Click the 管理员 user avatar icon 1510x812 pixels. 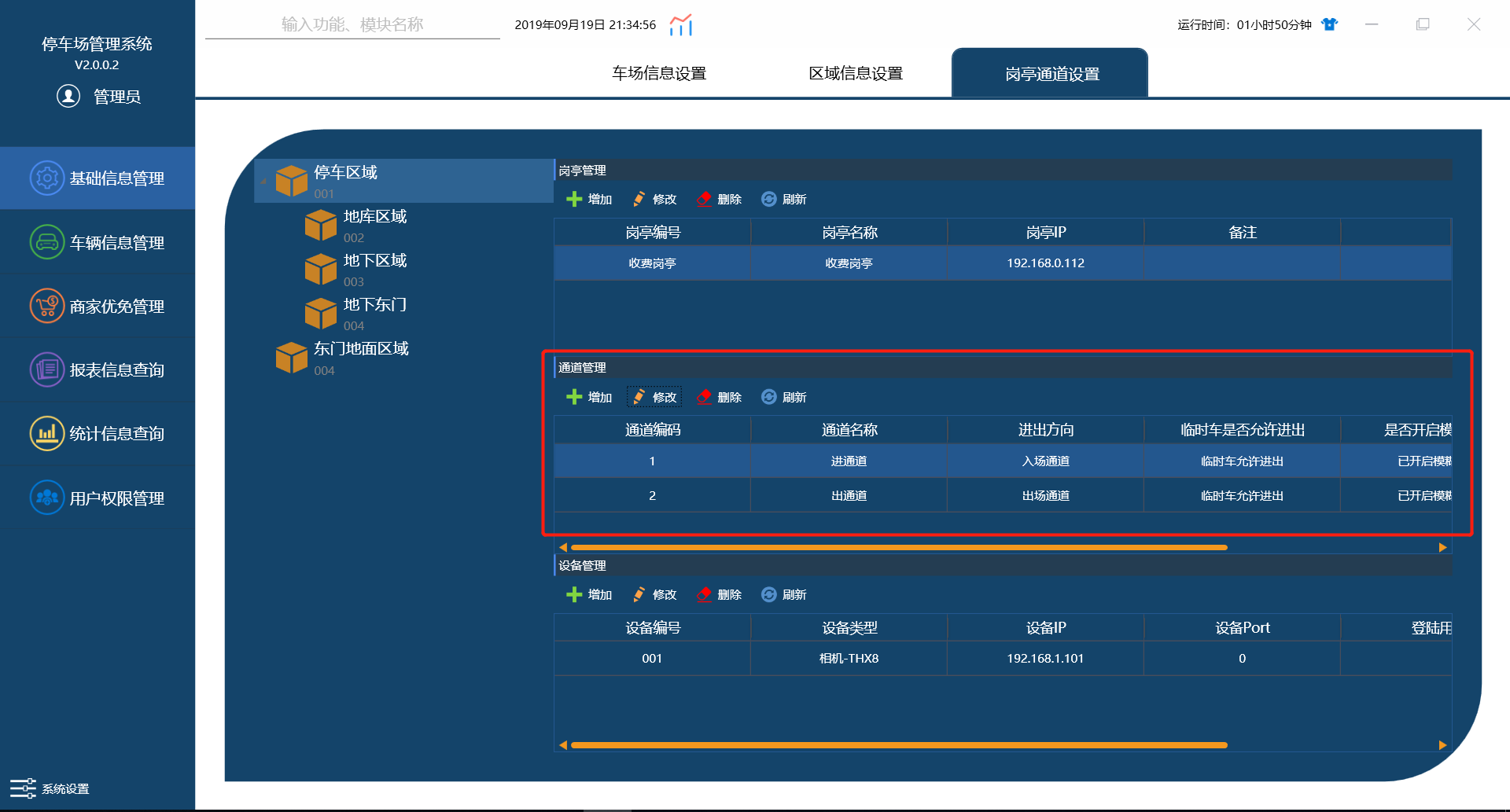[68, 96]
